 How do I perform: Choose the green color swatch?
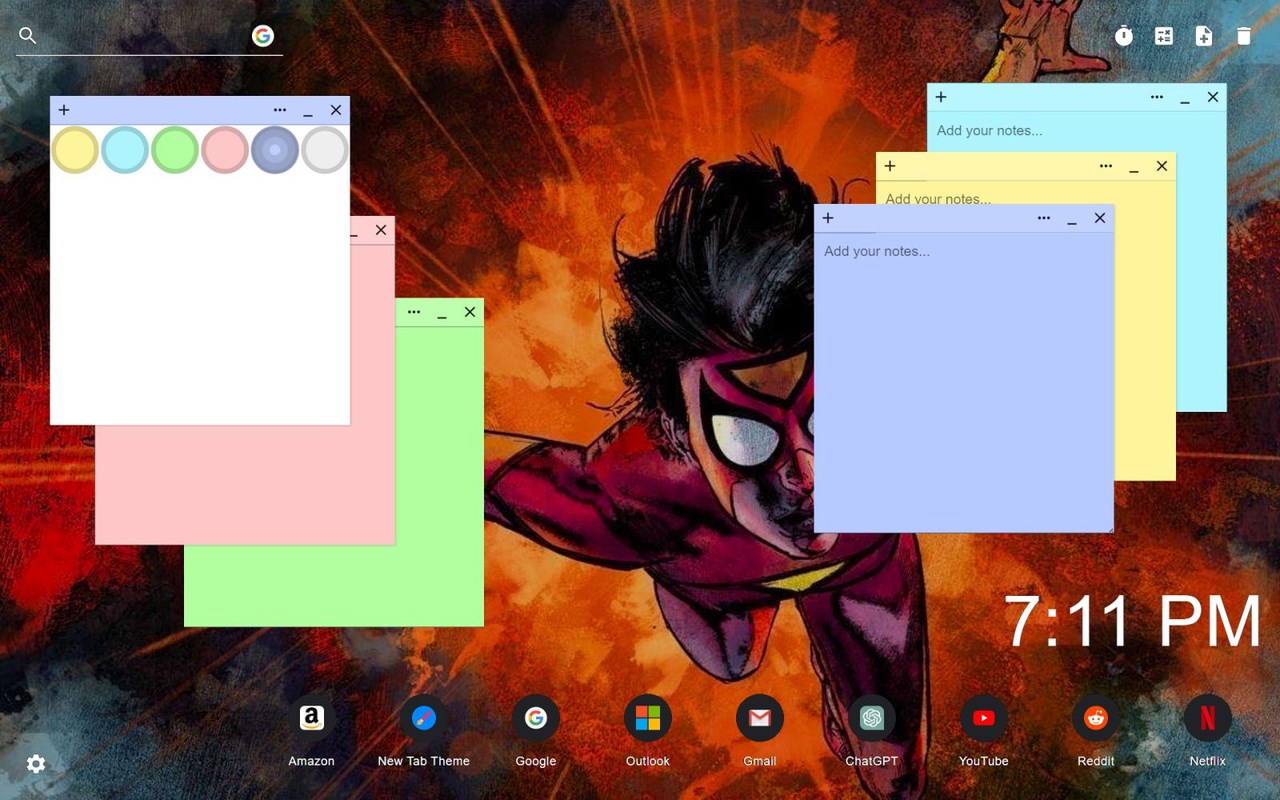coord(175,150)
